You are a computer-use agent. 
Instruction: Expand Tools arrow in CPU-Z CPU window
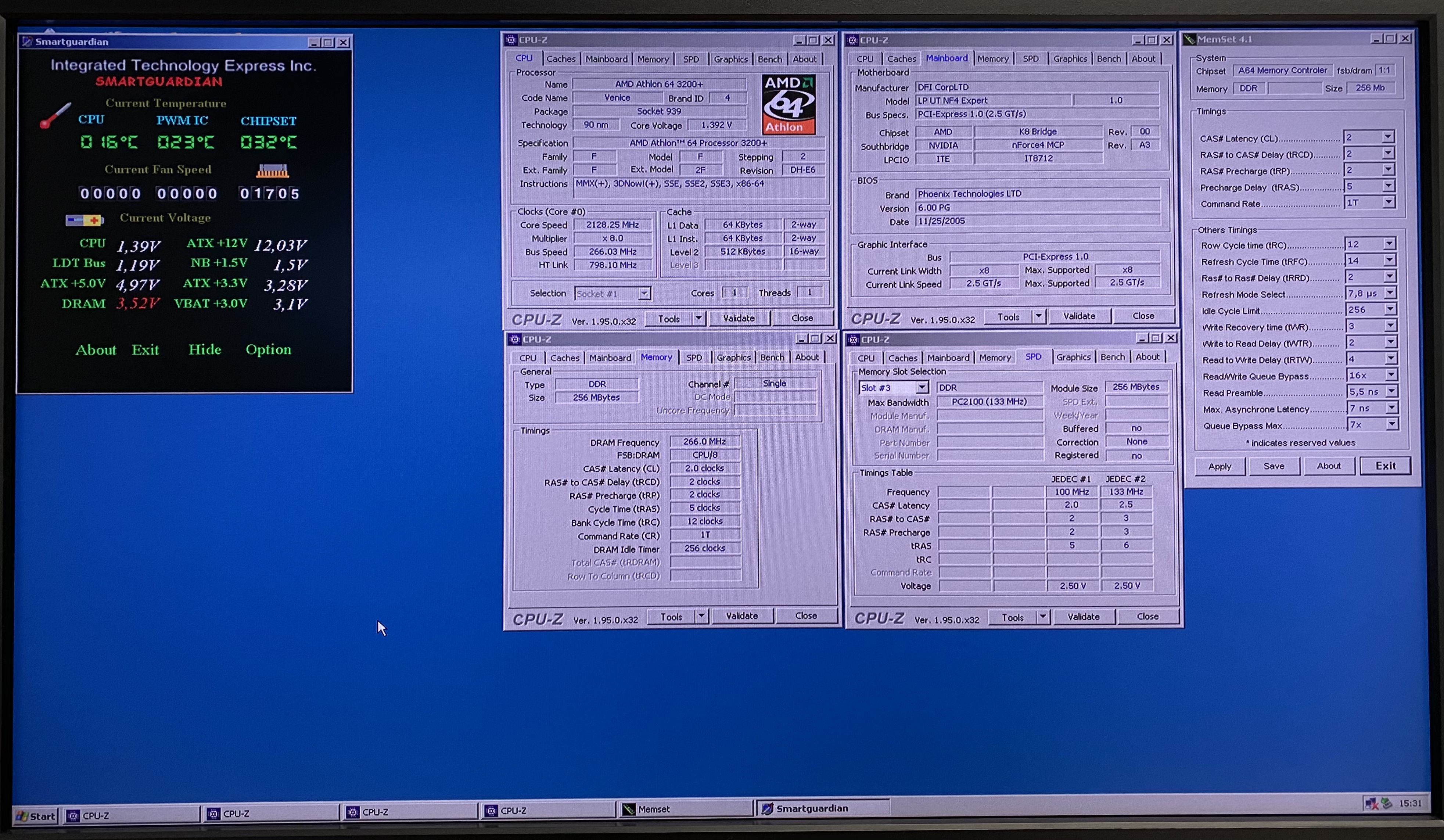click(698, 318)
